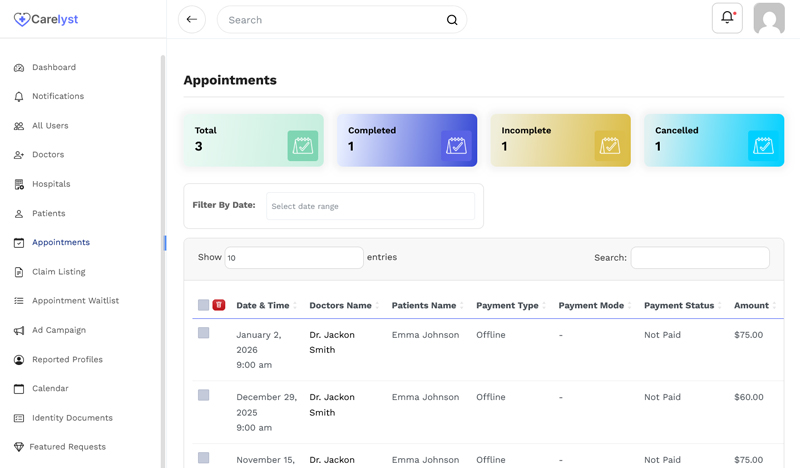The width and height of the screenshot is (800, 468).
Task: Open the Select date range picker
Action: (x=370, y=206)
